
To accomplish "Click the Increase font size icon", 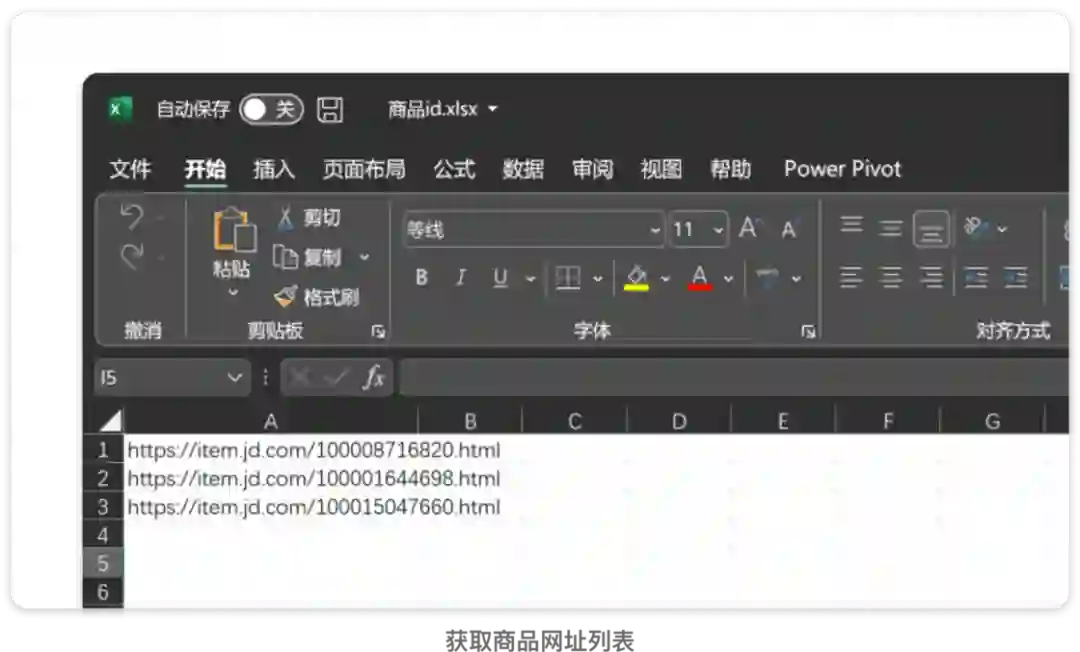I will 749,228.
